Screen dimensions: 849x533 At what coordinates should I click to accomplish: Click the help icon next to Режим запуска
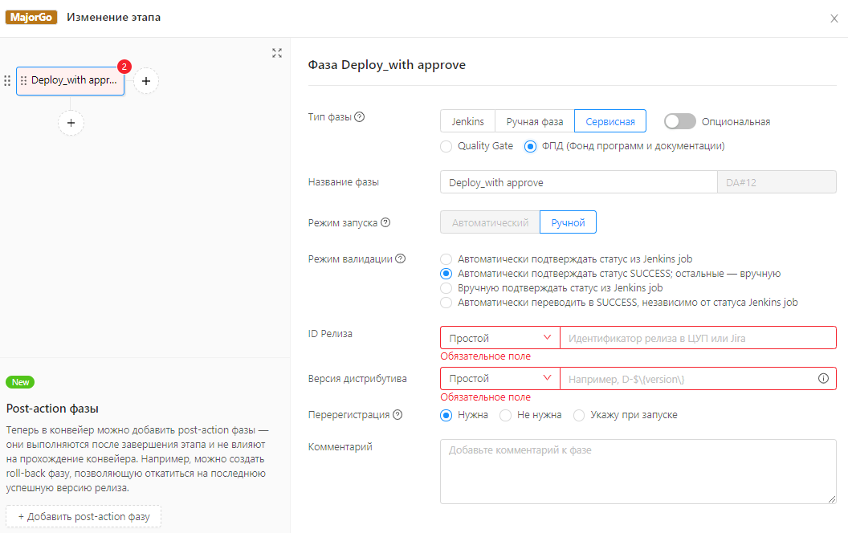click(x=385, y=223)
